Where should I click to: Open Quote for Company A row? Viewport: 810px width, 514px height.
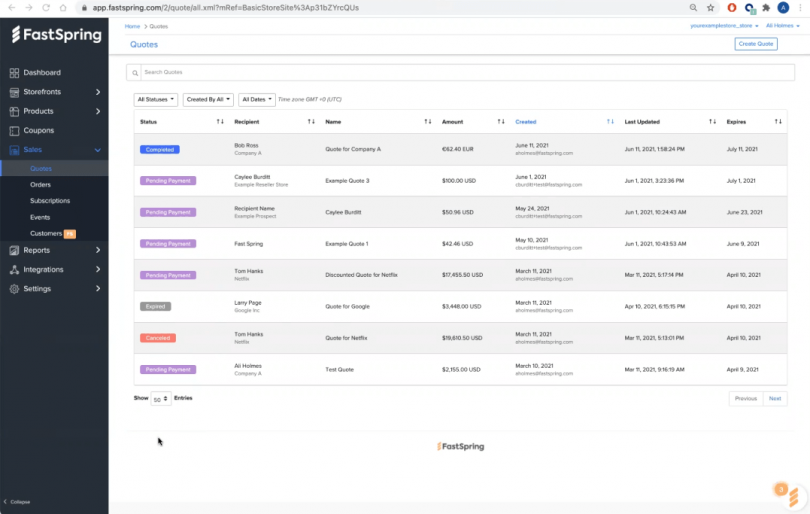460,149
